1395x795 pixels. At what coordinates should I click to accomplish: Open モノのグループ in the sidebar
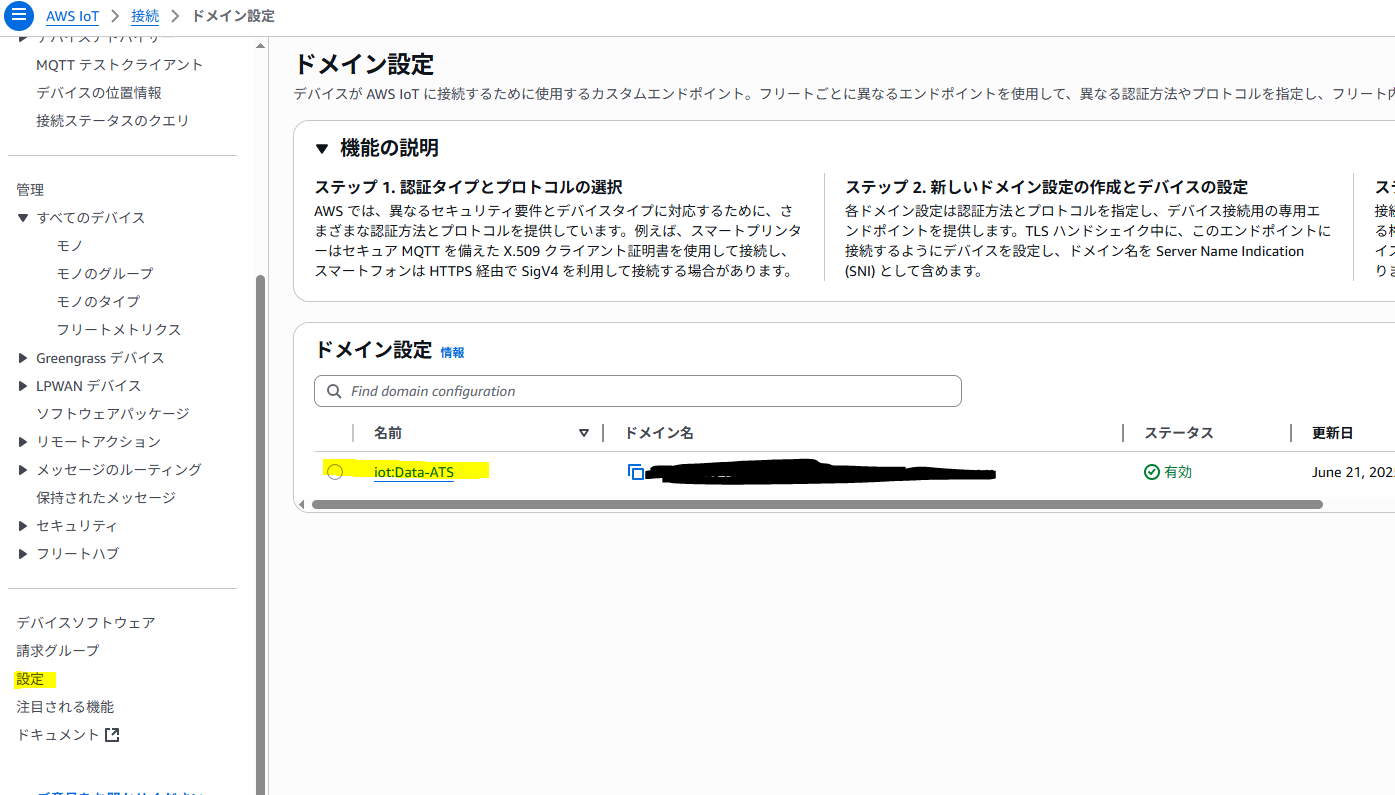click(x=105, y=274)
